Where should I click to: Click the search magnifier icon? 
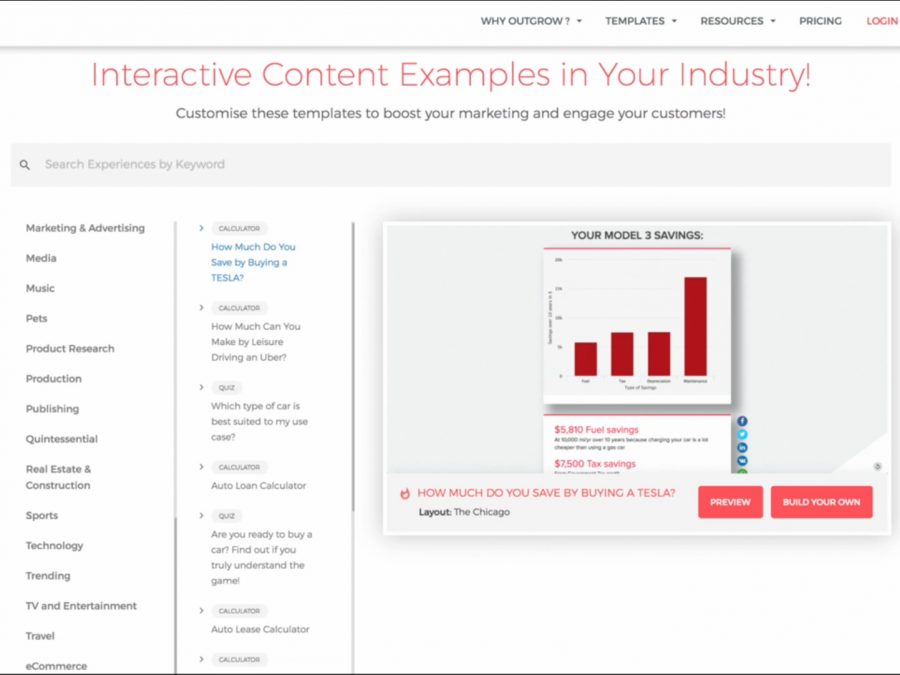pyautogui.click(x=25, y=165)
